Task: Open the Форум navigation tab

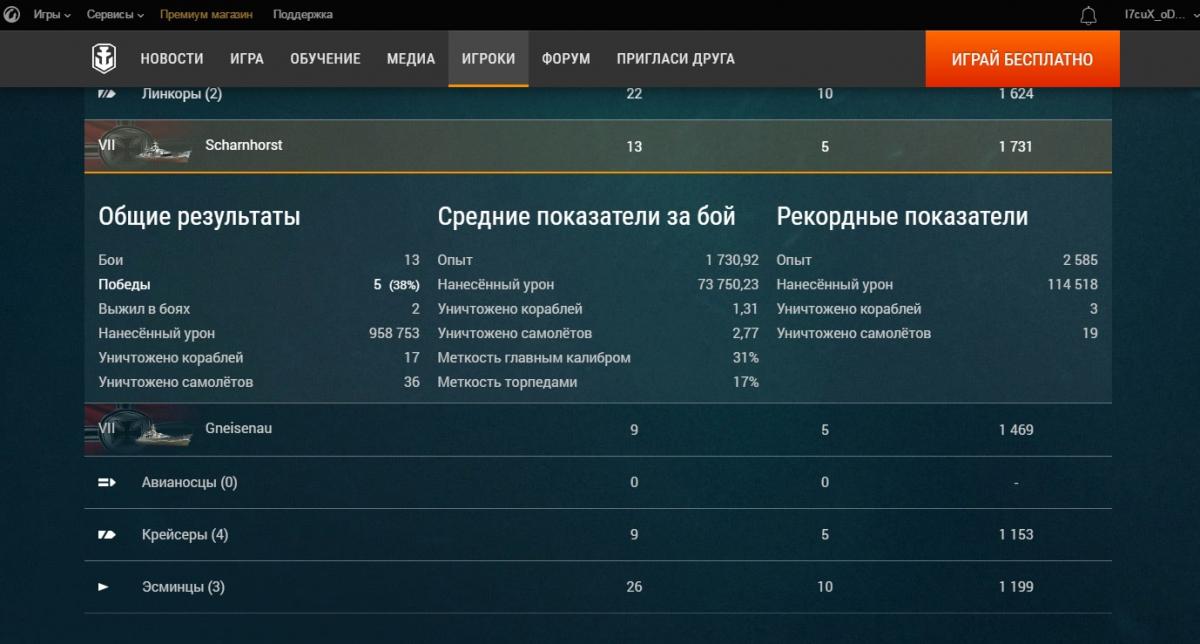Action: click(566, 59)
